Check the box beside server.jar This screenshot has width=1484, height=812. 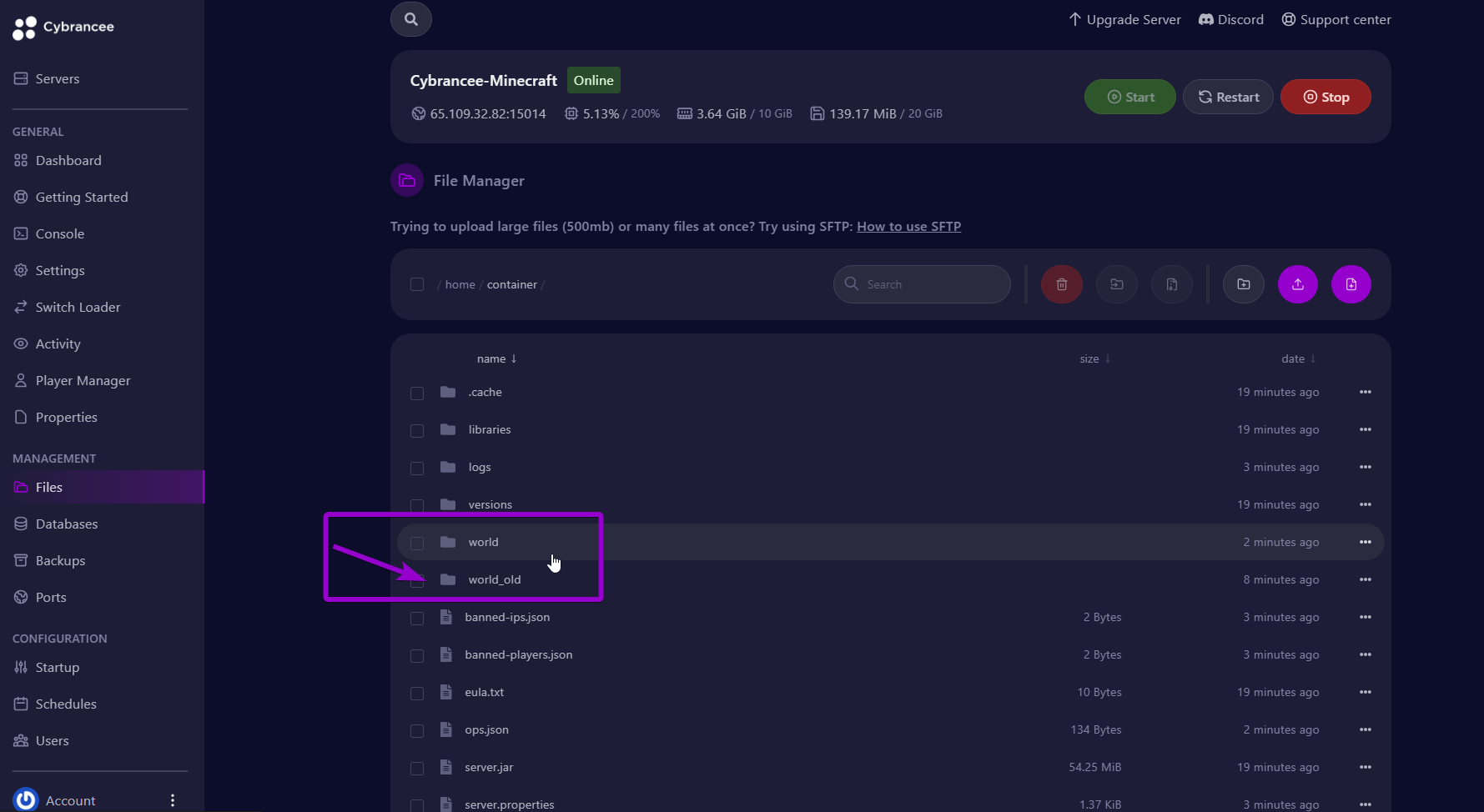coord(417,768)
